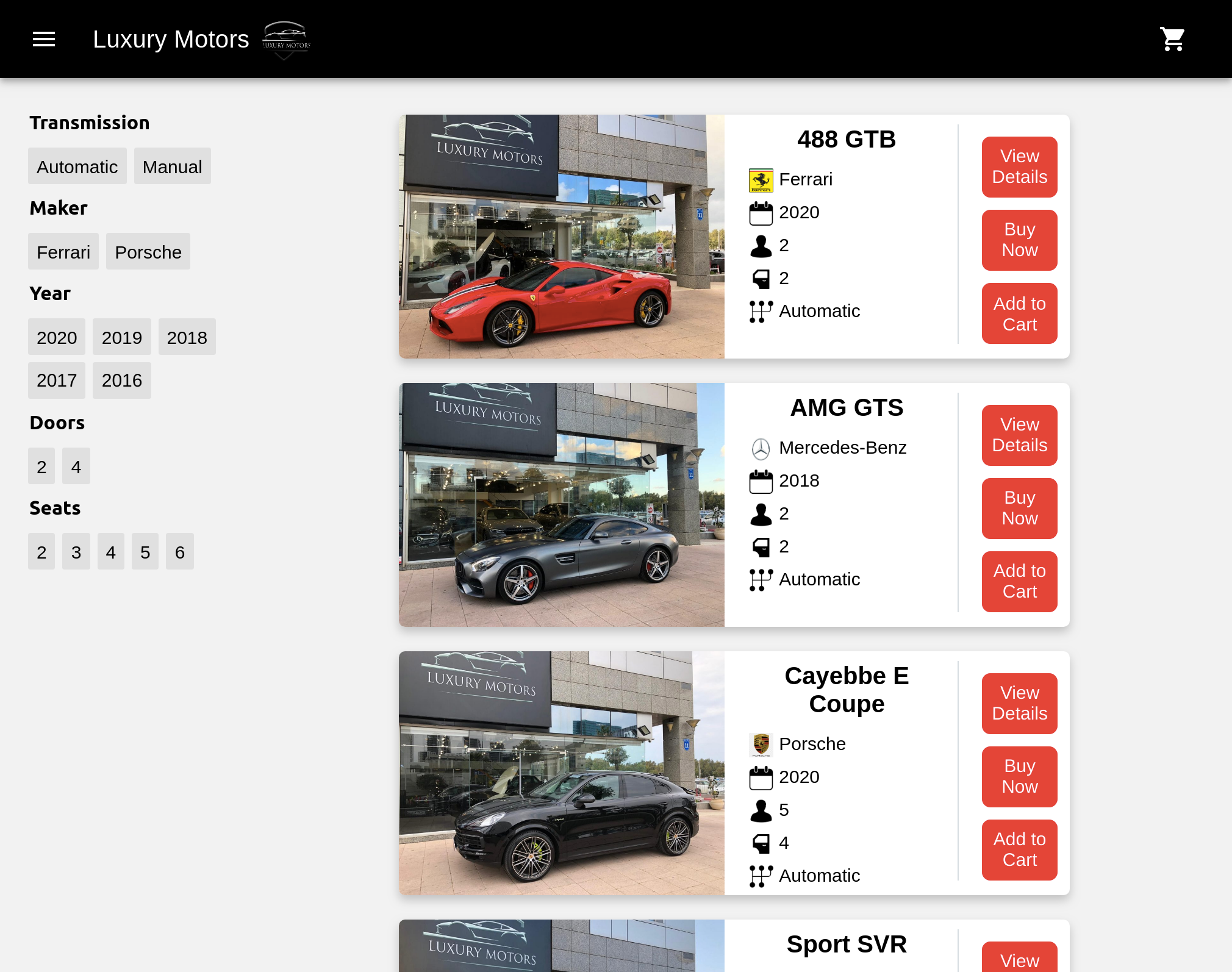Select the Ferrari maker filter
The height and width of the screenshot is (972, 1232).
coord(63,251)
